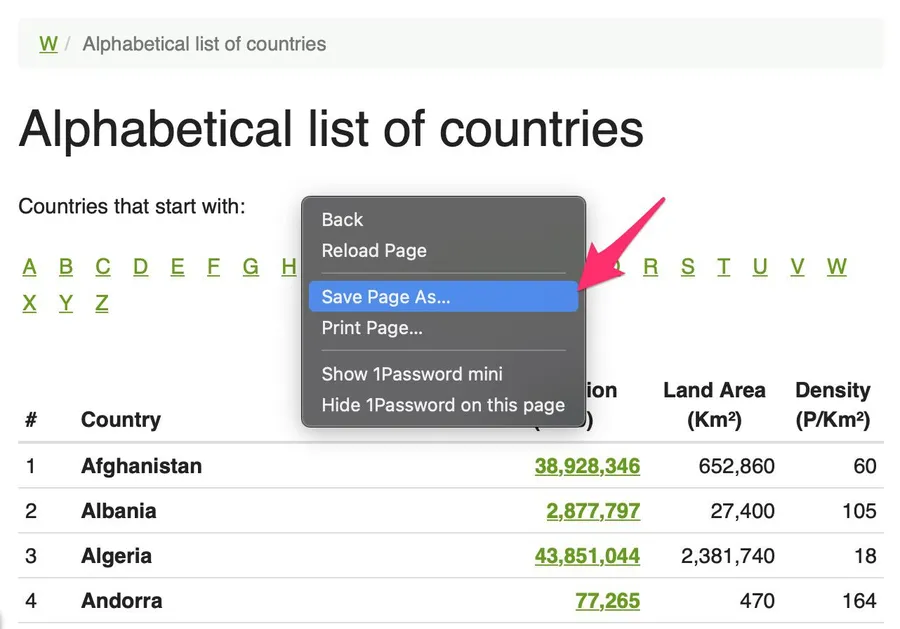The height and width of the screenshot is (629, 900).
Task: Click Andorra population link 77,265
Action: tap(607, 601)
